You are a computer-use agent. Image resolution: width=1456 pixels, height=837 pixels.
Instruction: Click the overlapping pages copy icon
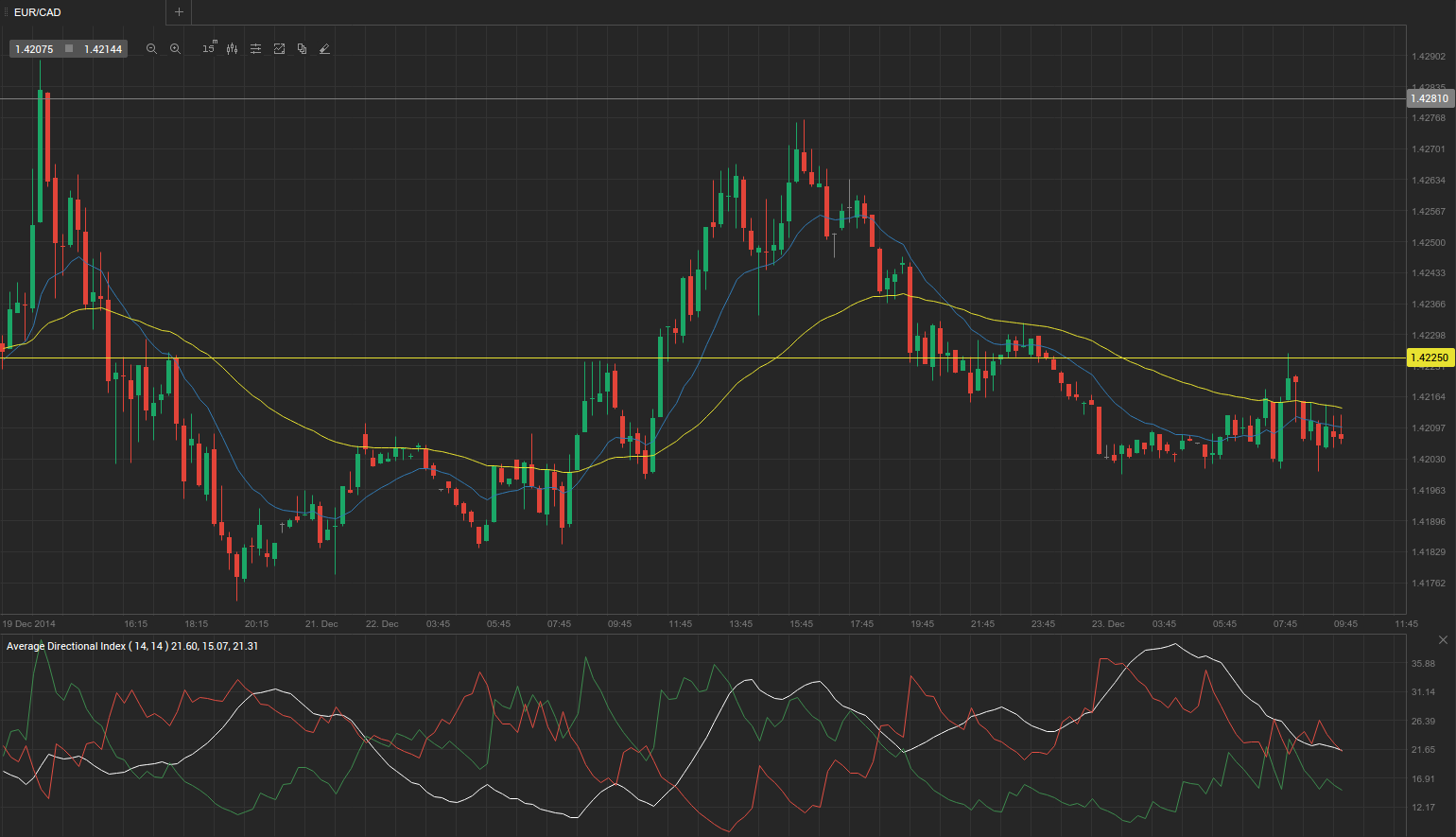[x=302, y=49]
